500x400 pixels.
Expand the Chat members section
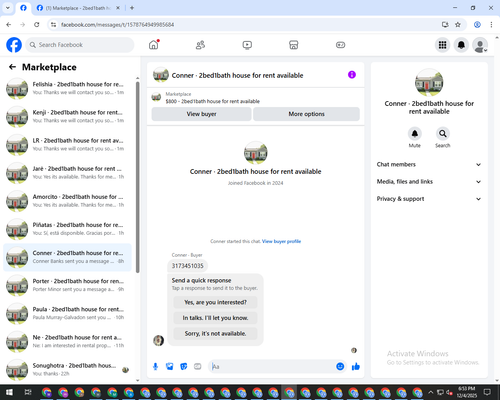[429, 164]
